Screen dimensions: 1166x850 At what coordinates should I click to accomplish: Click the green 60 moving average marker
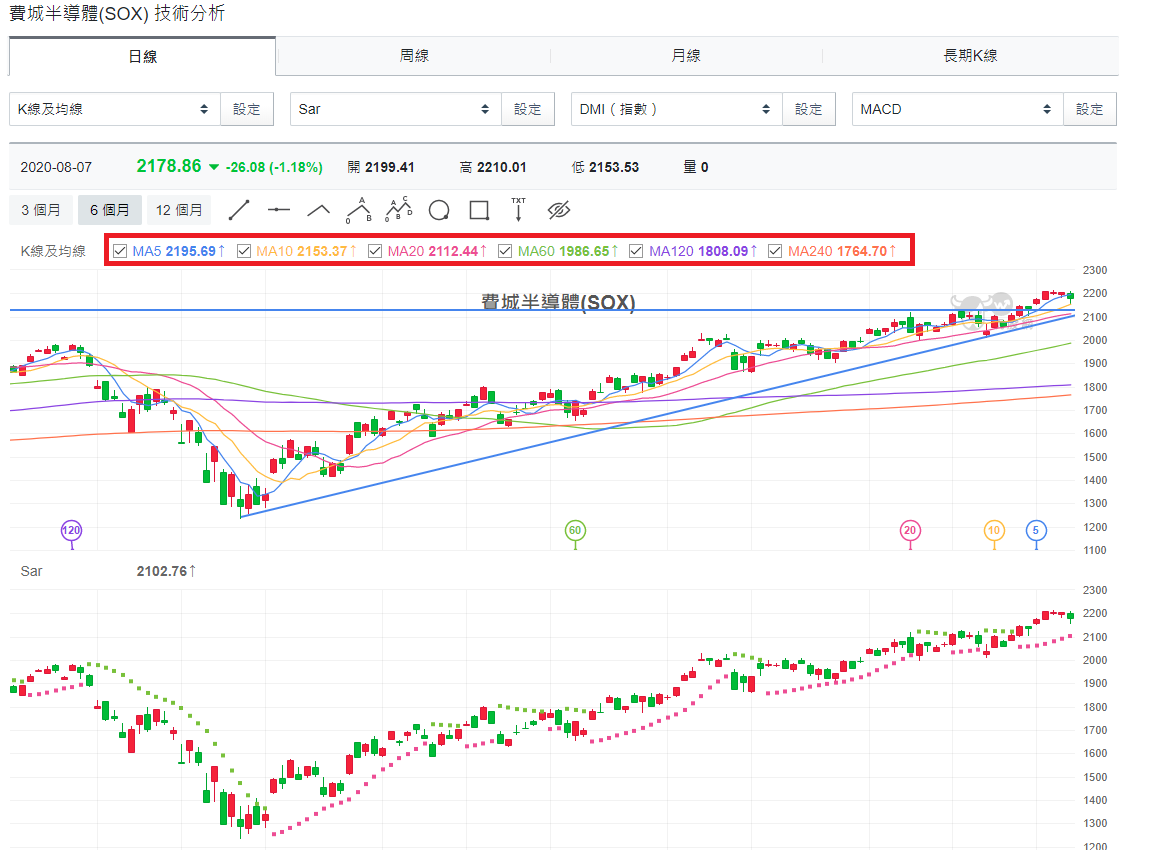pos(575,530)
